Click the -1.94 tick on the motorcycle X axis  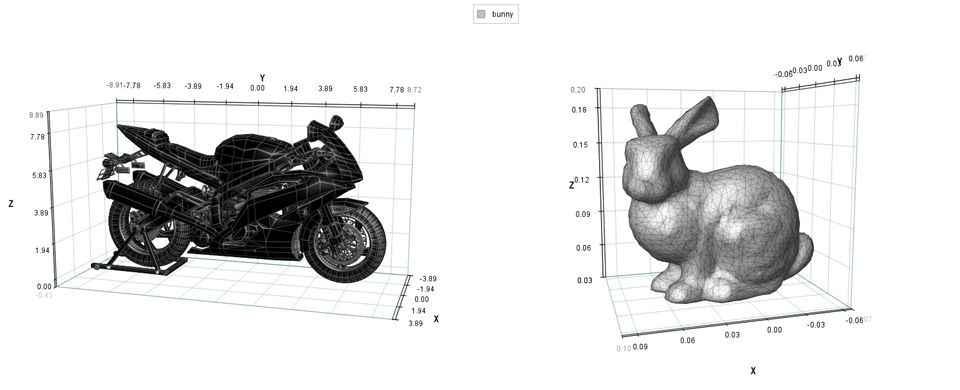coord(426,289)
